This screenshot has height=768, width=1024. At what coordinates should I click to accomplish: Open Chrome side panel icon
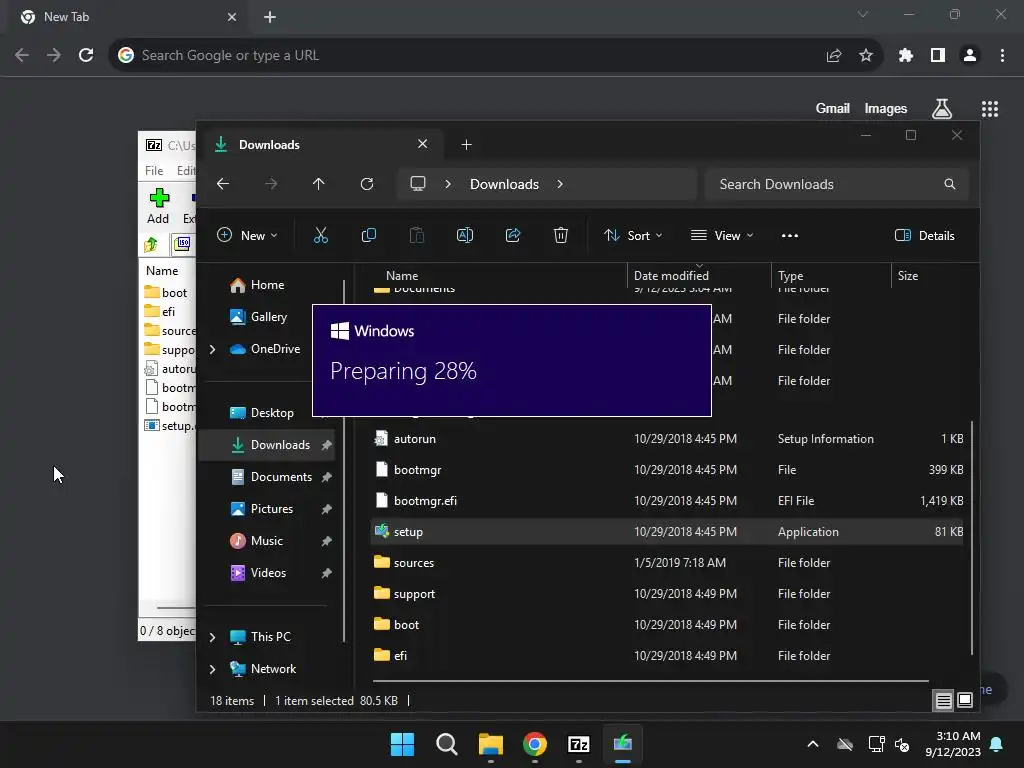938,56
